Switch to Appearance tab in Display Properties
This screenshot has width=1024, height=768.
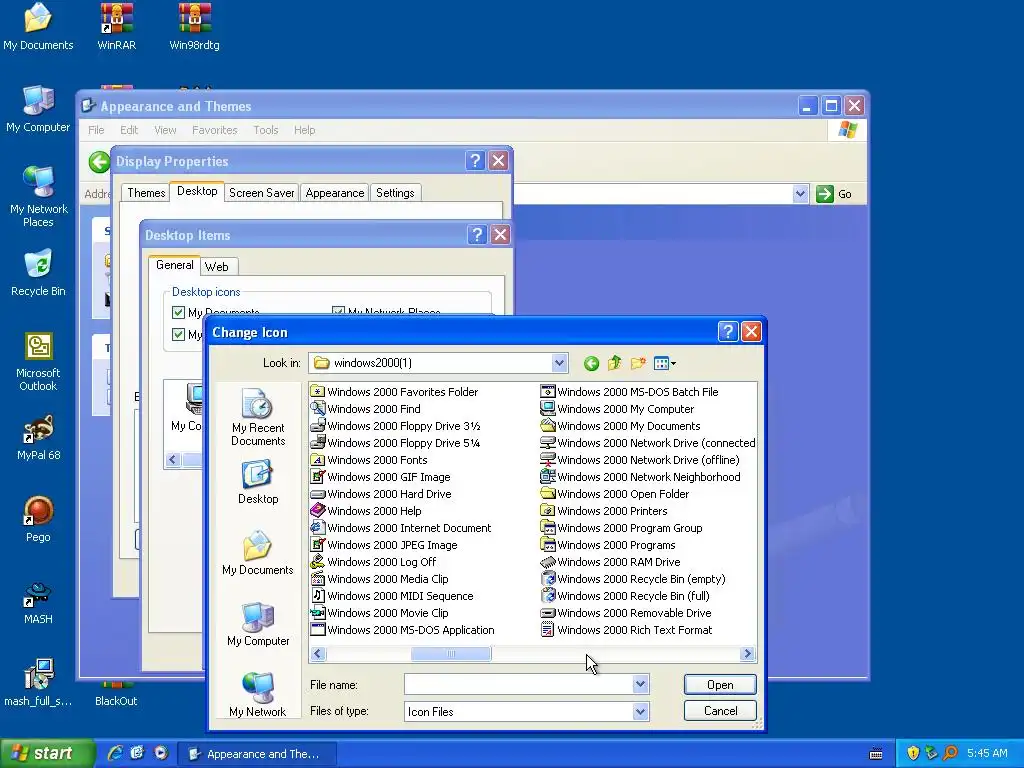click(x=334, y=193)
